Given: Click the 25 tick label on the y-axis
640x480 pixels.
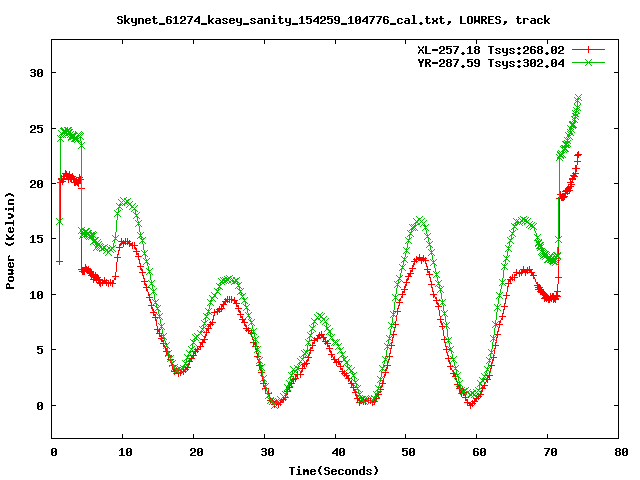Looking at the screenshot, I should [36, 129].
